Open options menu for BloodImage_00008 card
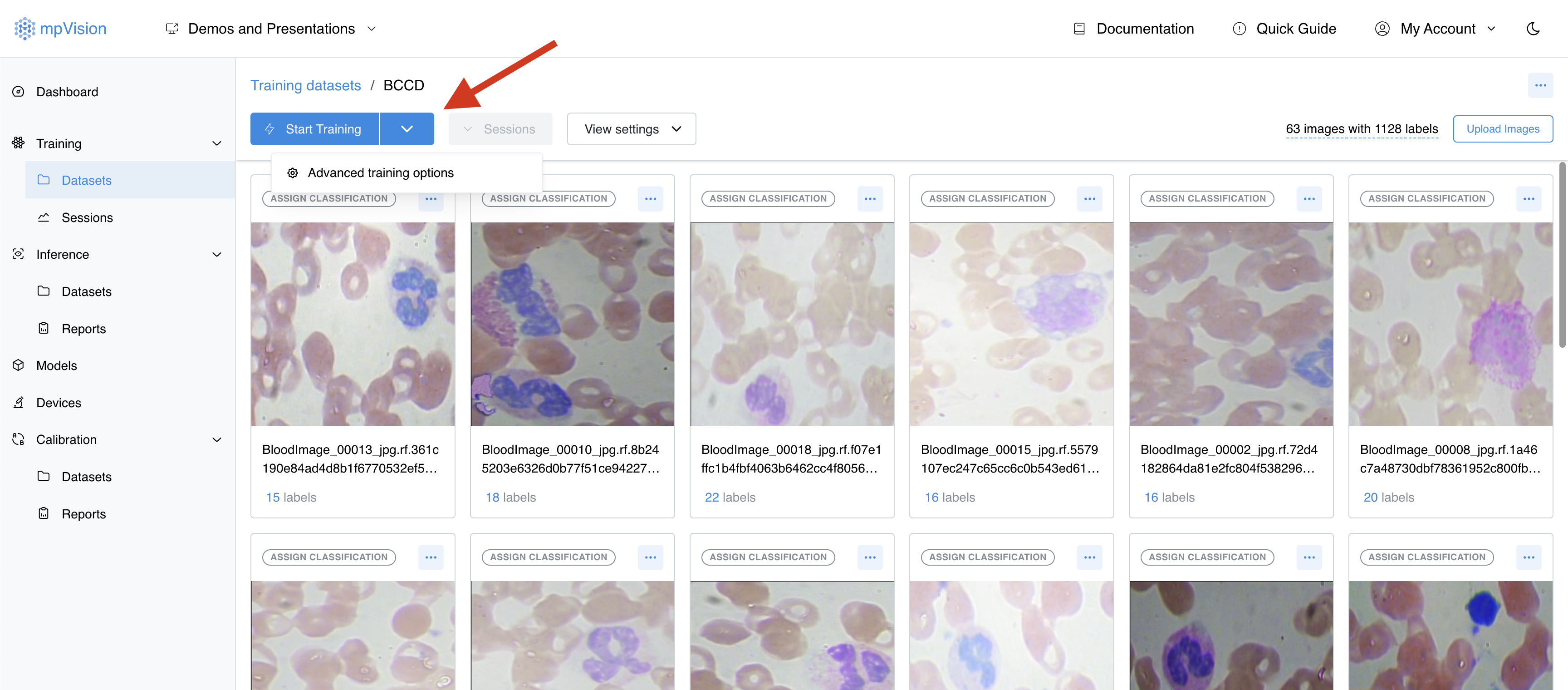Image resolution: width=1568 pixels, height=690 pixels. click(x=1529, y=198)
